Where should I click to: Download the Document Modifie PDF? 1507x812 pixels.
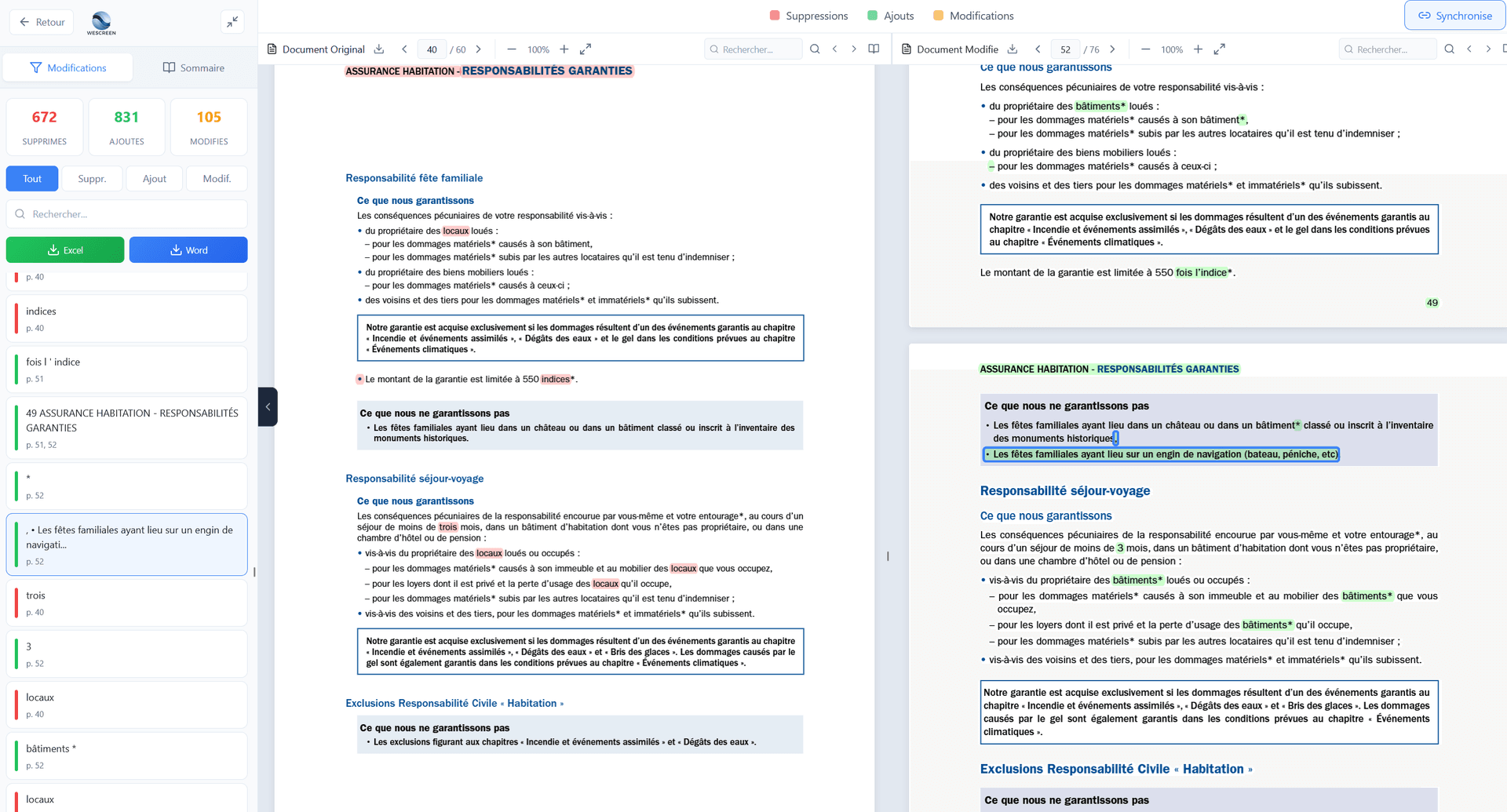tap(1013, 49)
